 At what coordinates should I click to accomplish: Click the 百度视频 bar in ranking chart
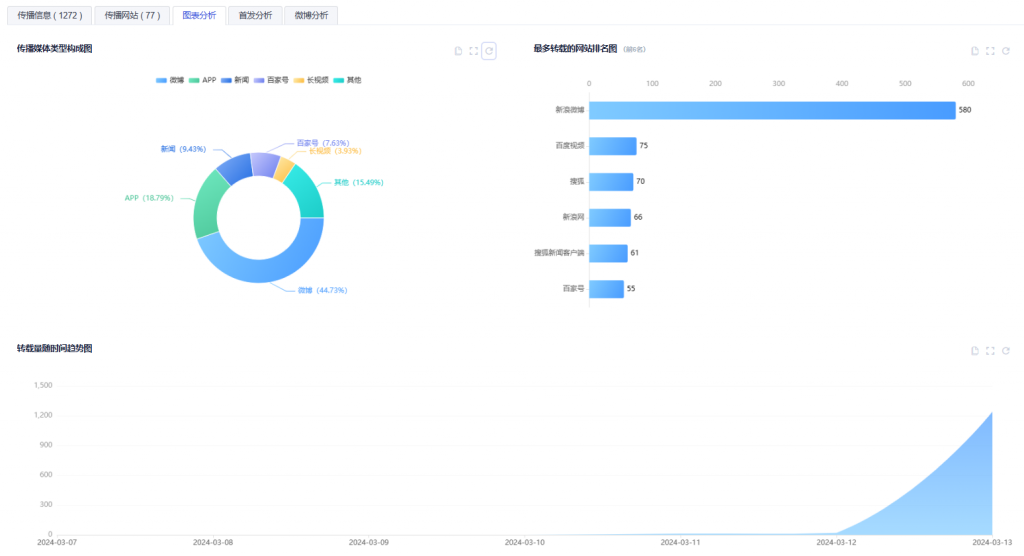613,146
